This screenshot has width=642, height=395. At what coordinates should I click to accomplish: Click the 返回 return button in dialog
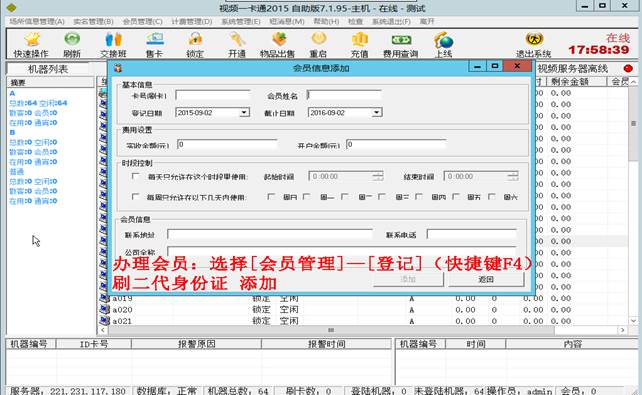tap(486, 279)
